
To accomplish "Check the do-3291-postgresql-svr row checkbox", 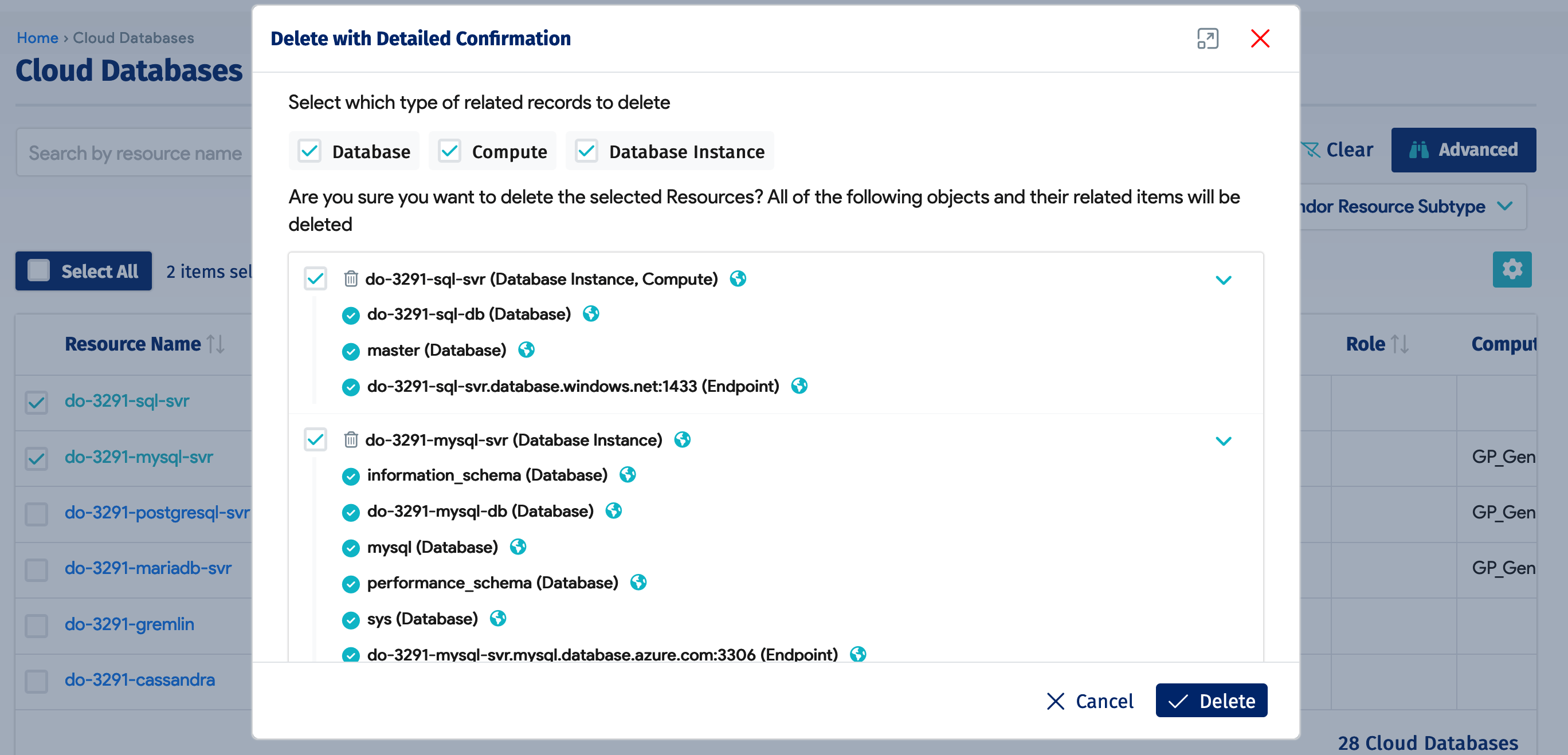I will (37, 514).
